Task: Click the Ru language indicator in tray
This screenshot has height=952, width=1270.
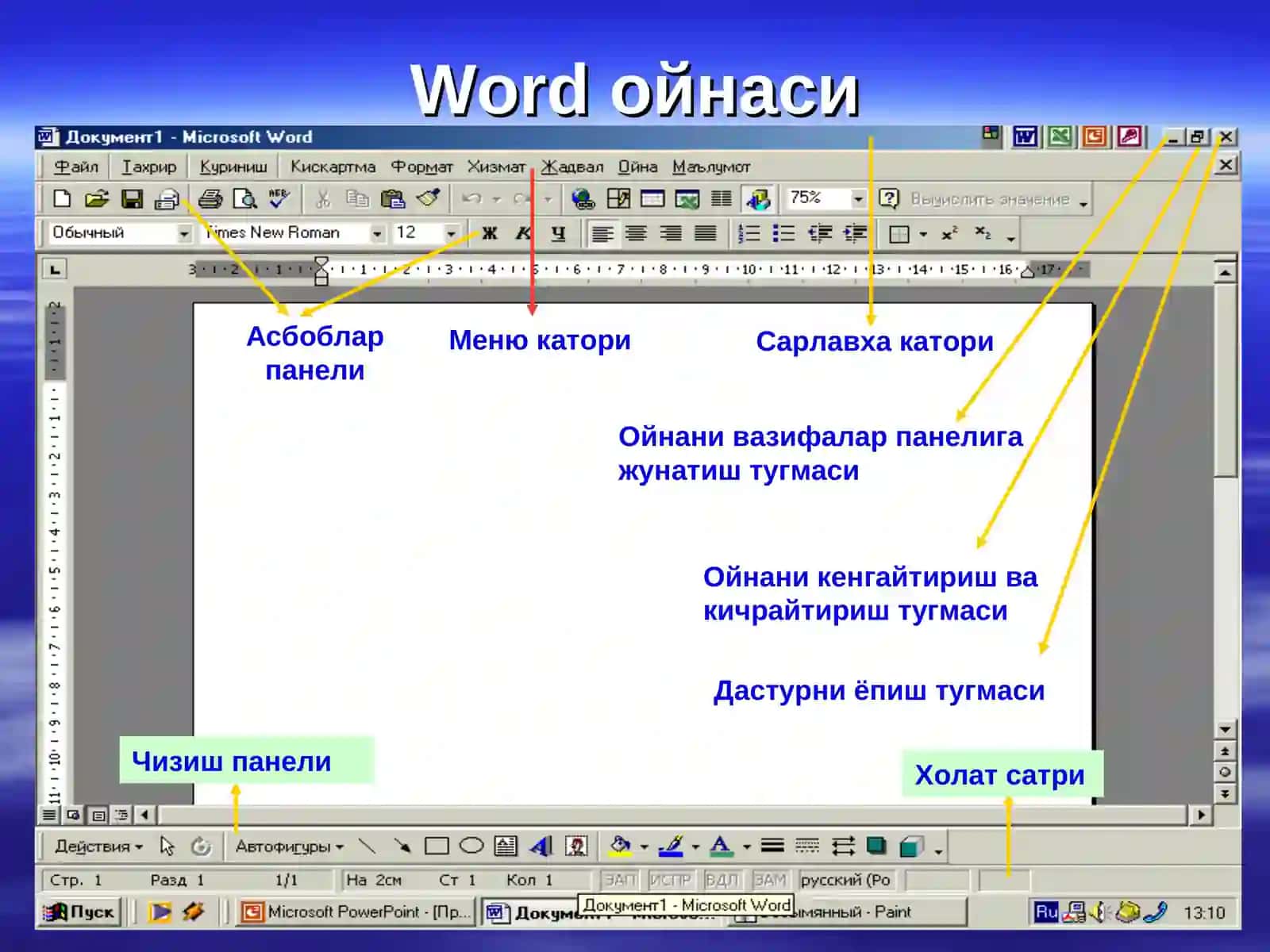Action: [1046, 912]
